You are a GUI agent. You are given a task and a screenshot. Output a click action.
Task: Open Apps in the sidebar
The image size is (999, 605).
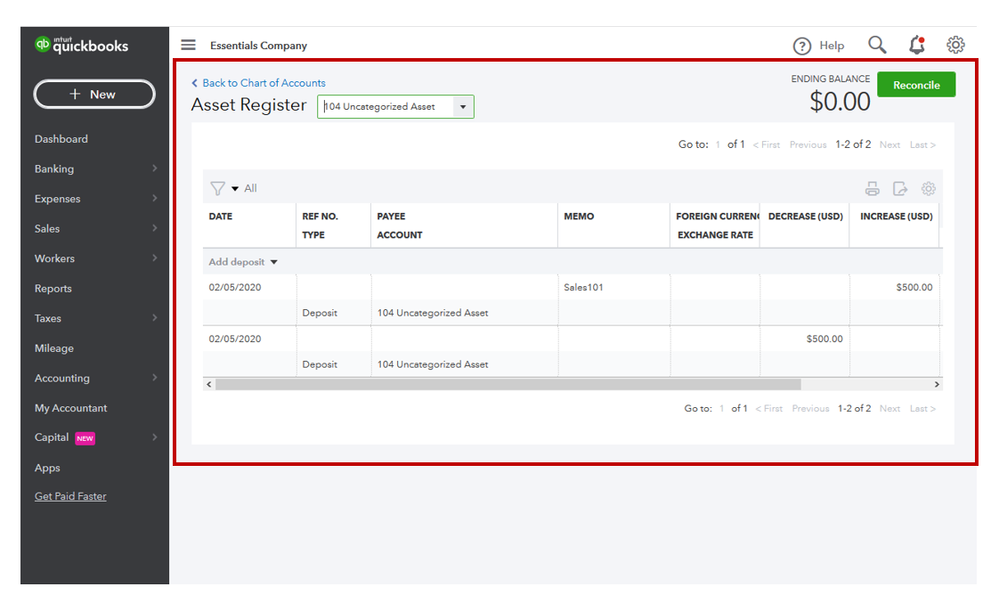tap(47, 468)
